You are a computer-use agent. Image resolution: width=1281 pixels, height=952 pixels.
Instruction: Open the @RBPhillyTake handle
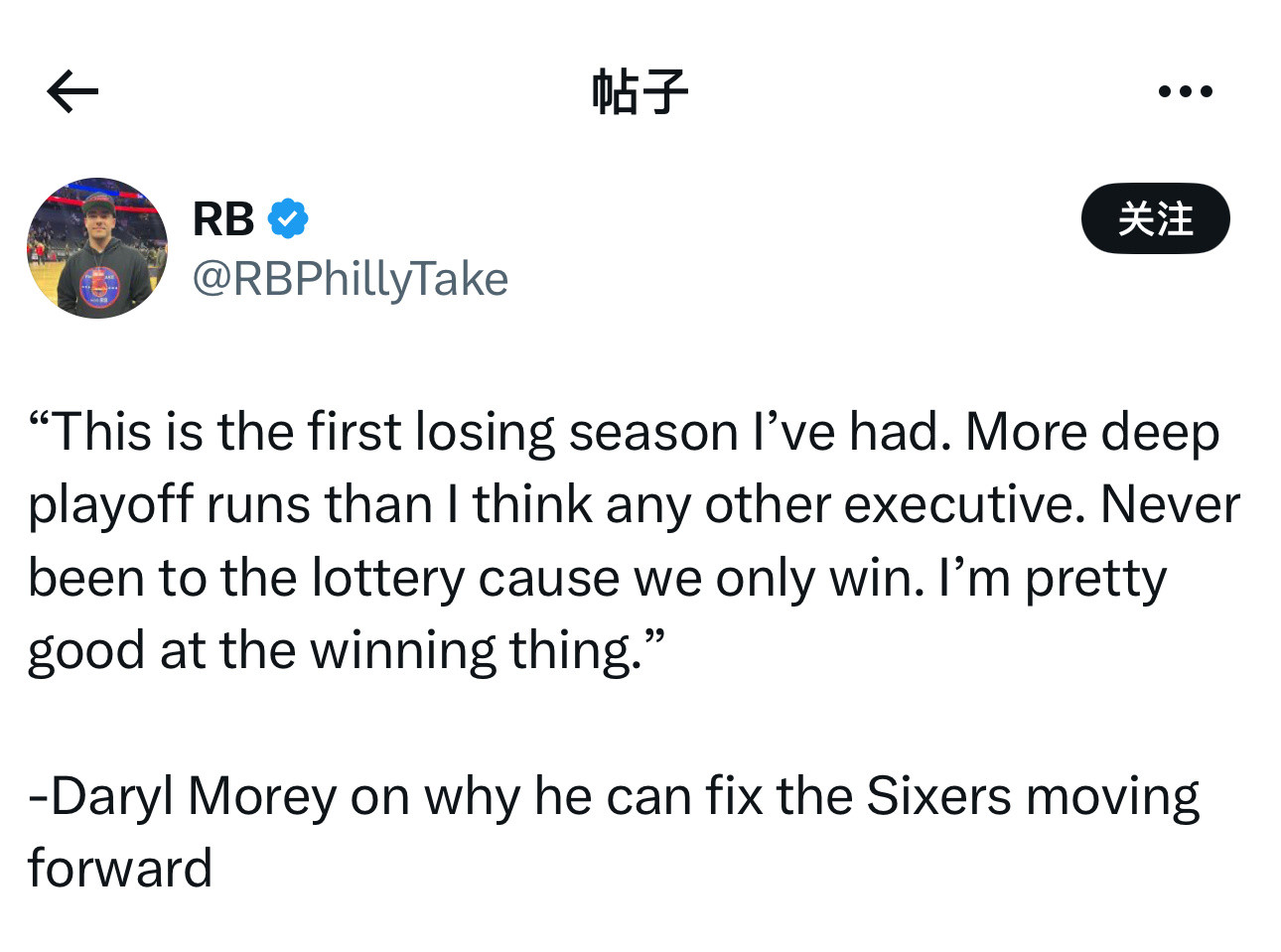coord(350,279)
